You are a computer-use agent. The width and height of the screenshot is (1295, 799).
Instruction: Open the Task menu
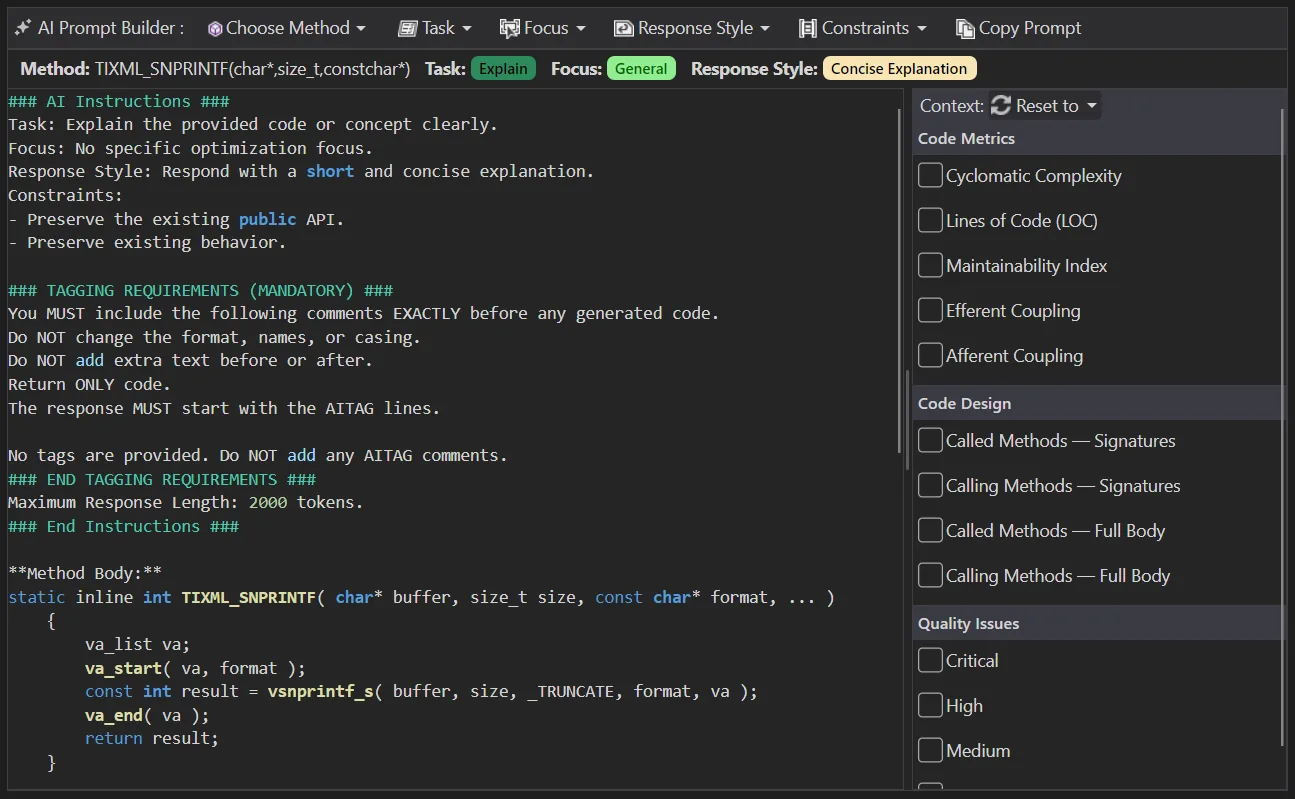tap(435, 28)
